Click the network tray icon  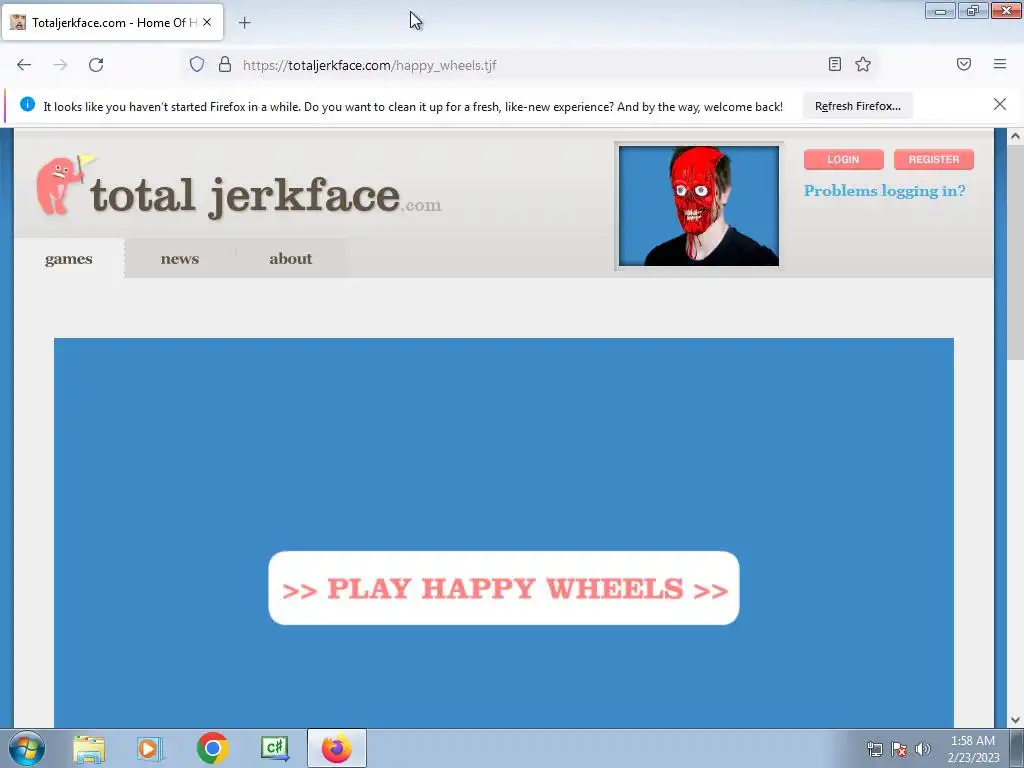[x=874, y=749]
